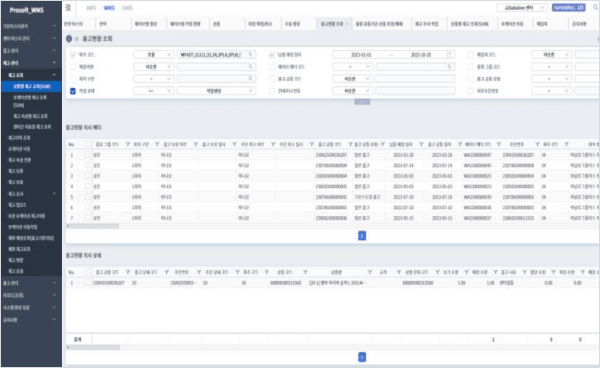Uncheck the blue checked filter checkbox
The width and height of the screenshot is (600, 368).
[x=73, y=91]
